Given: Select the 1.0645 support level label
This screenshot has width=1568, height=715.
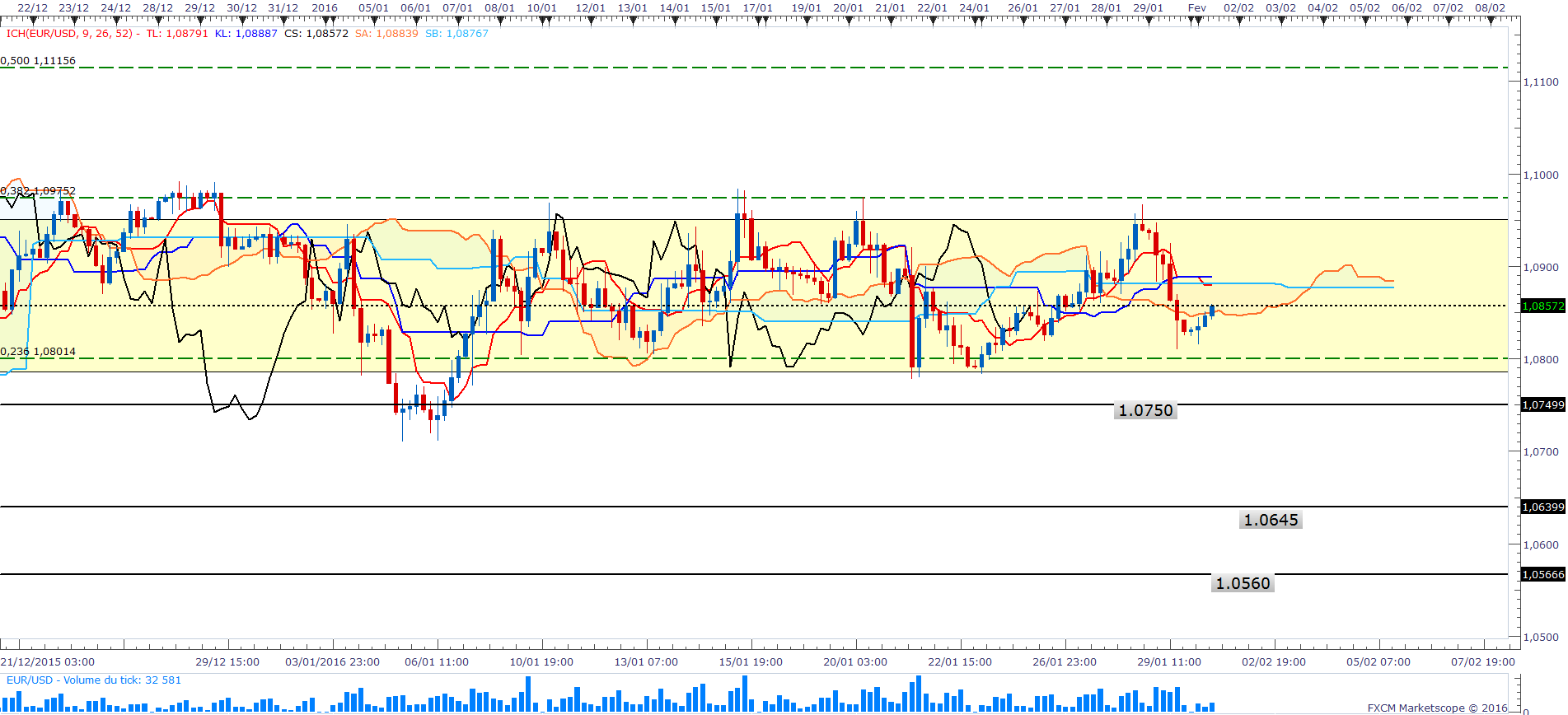Looking at the screenshot, I should 1270,520.
